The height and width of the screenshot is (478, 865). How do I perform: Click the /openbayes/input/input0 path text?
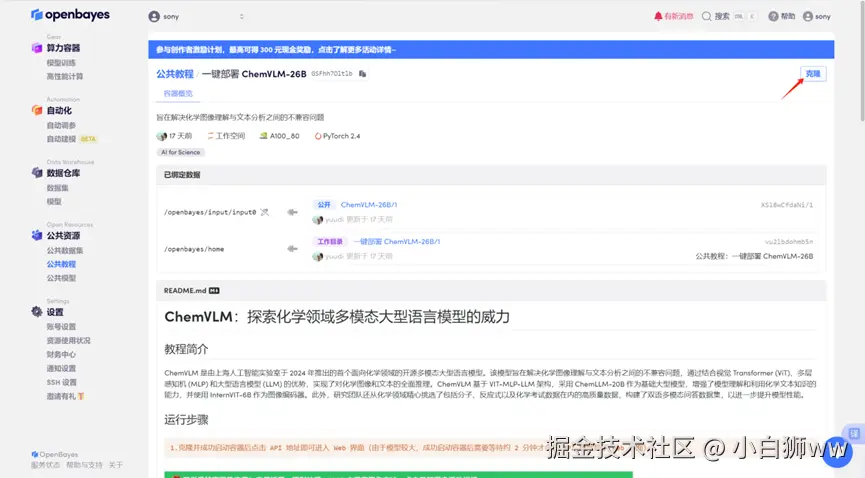coord(210,213)
